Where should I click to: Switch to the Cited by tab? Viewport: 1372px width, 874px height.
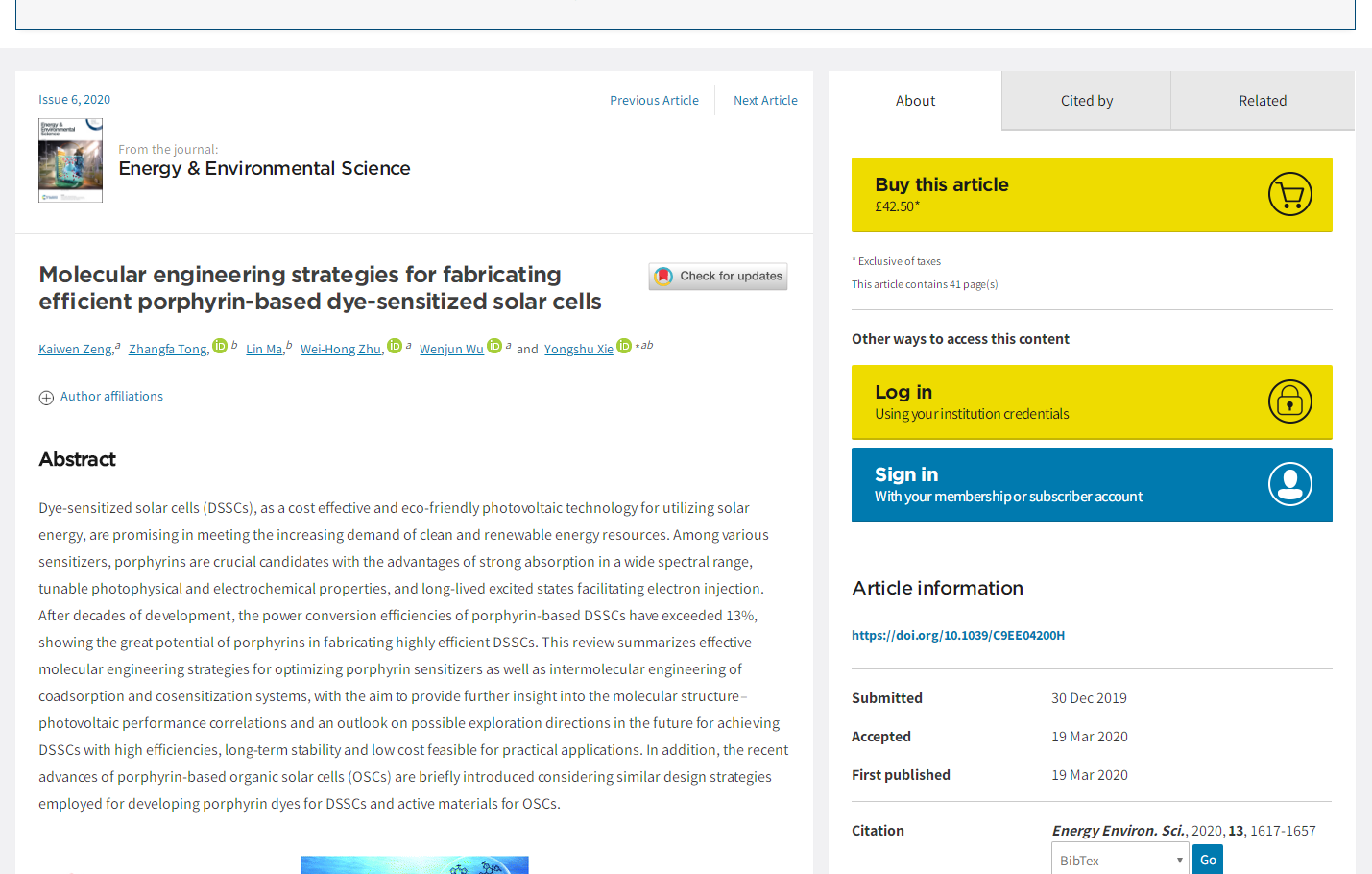[1086, 101]
